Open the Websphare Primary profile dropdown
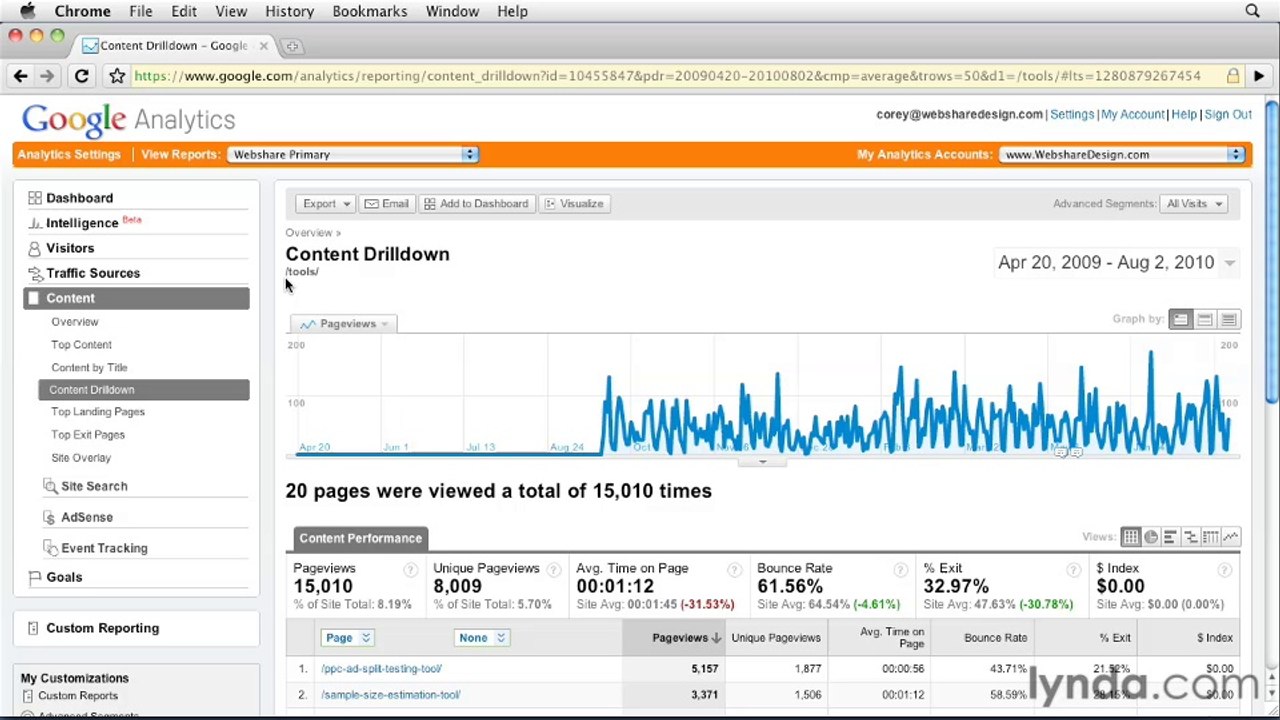1280x720 pixels. point(353,155)
